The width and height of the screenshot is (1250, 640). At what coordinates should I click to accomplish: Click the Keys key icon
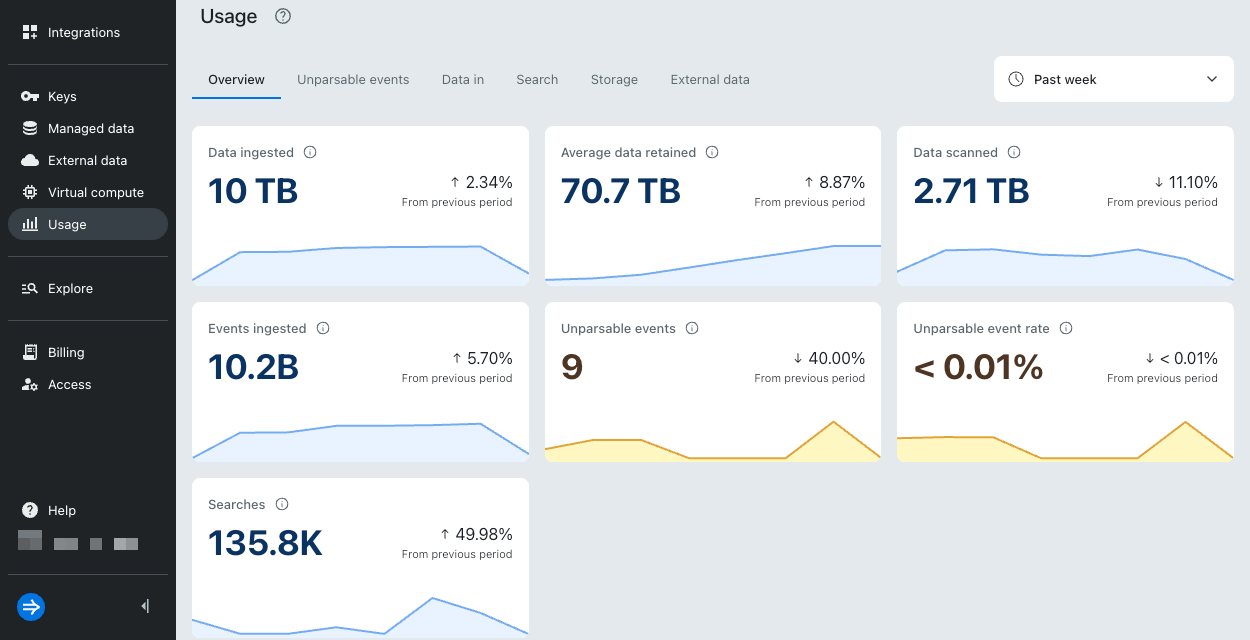pyautogui.click(x=30, y=96)
